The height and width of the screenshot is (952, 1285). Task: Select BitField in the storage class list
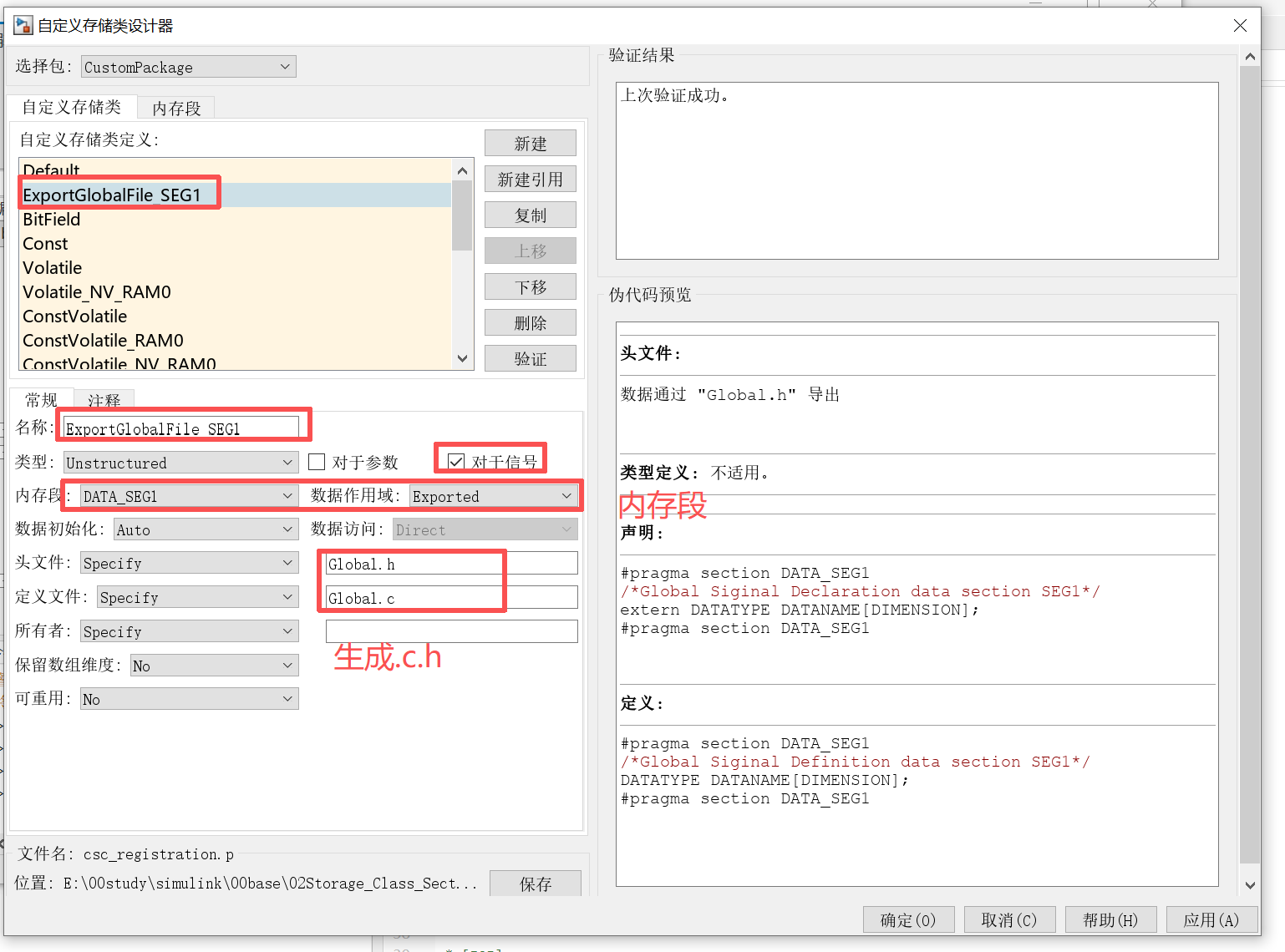235,220
